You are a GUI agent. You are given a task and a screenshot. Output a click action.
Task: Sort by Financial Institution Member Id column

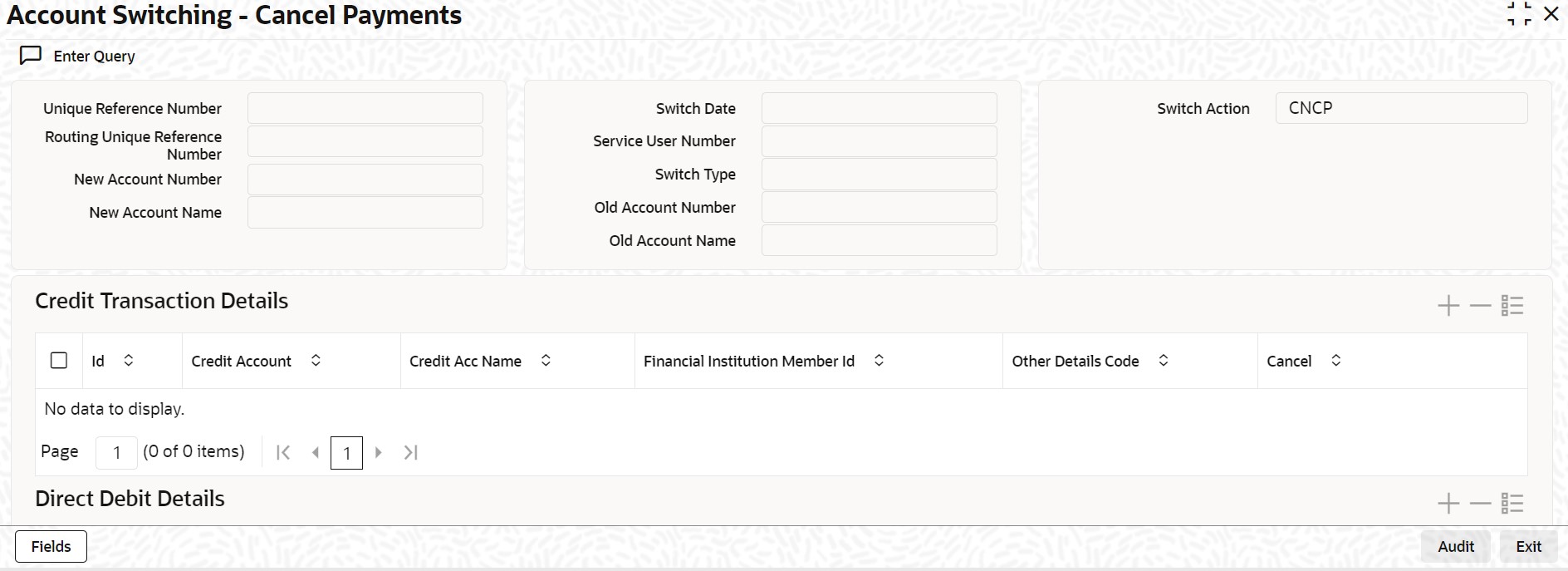coord(879,361)
